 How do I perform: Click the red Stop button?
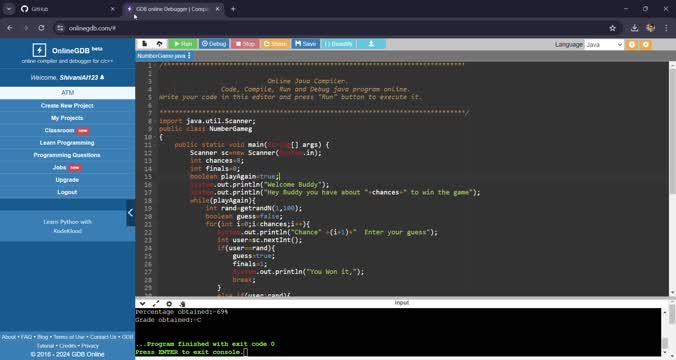[245, 44]
